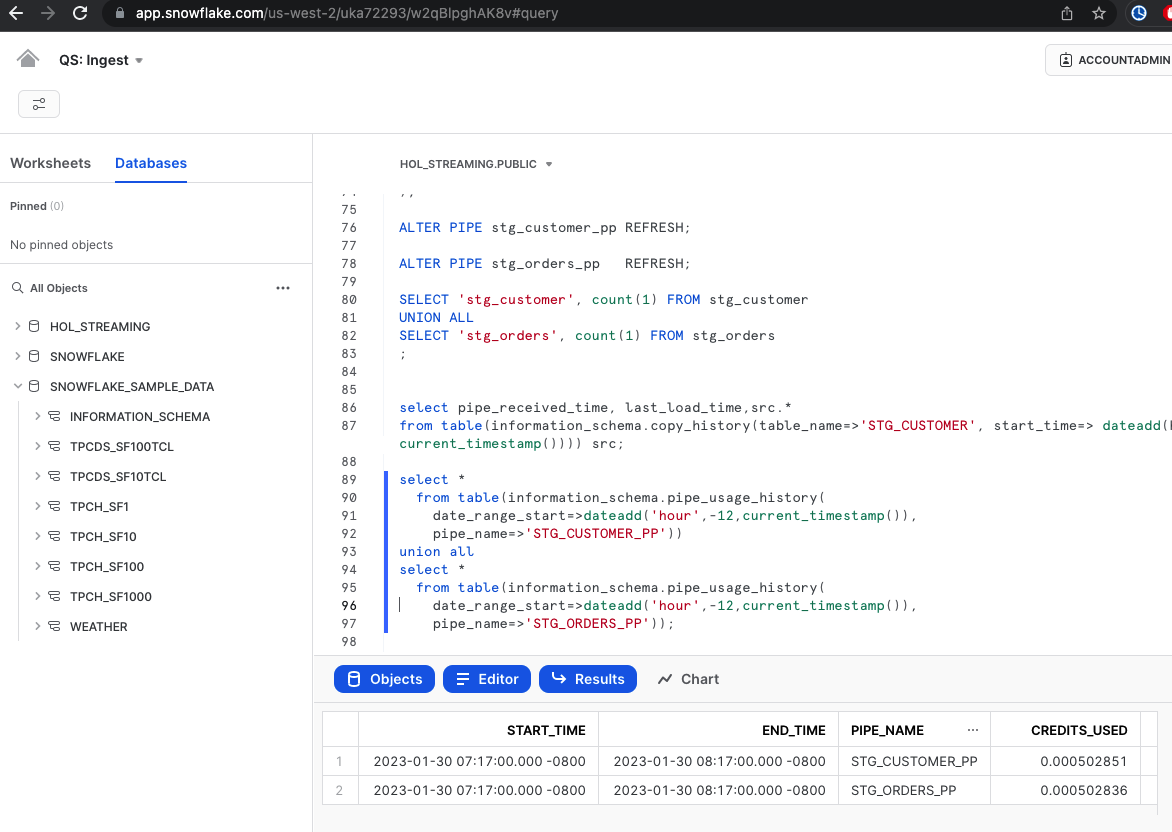The height and width of the screenshot is (832, 1172).
Task: Bookmark the page with the star icon
Action: [x=1098, y=14]
